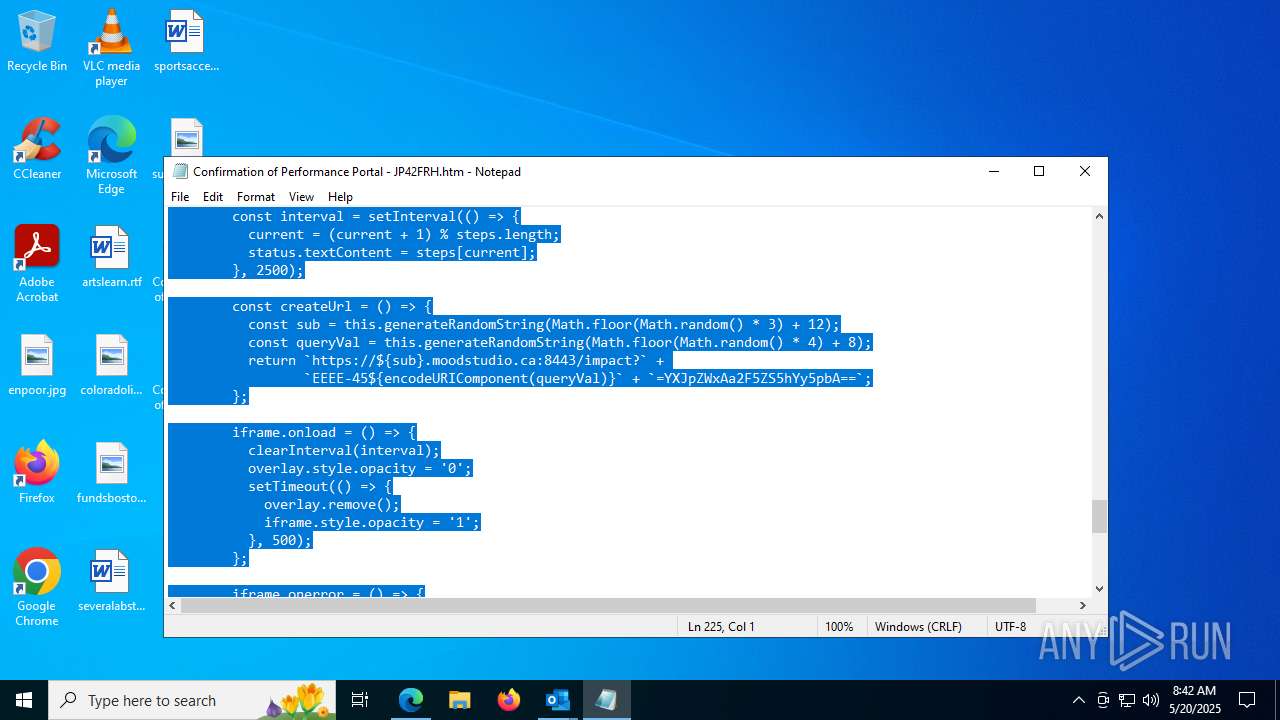Open volume control tray icon

(1151, 700)
